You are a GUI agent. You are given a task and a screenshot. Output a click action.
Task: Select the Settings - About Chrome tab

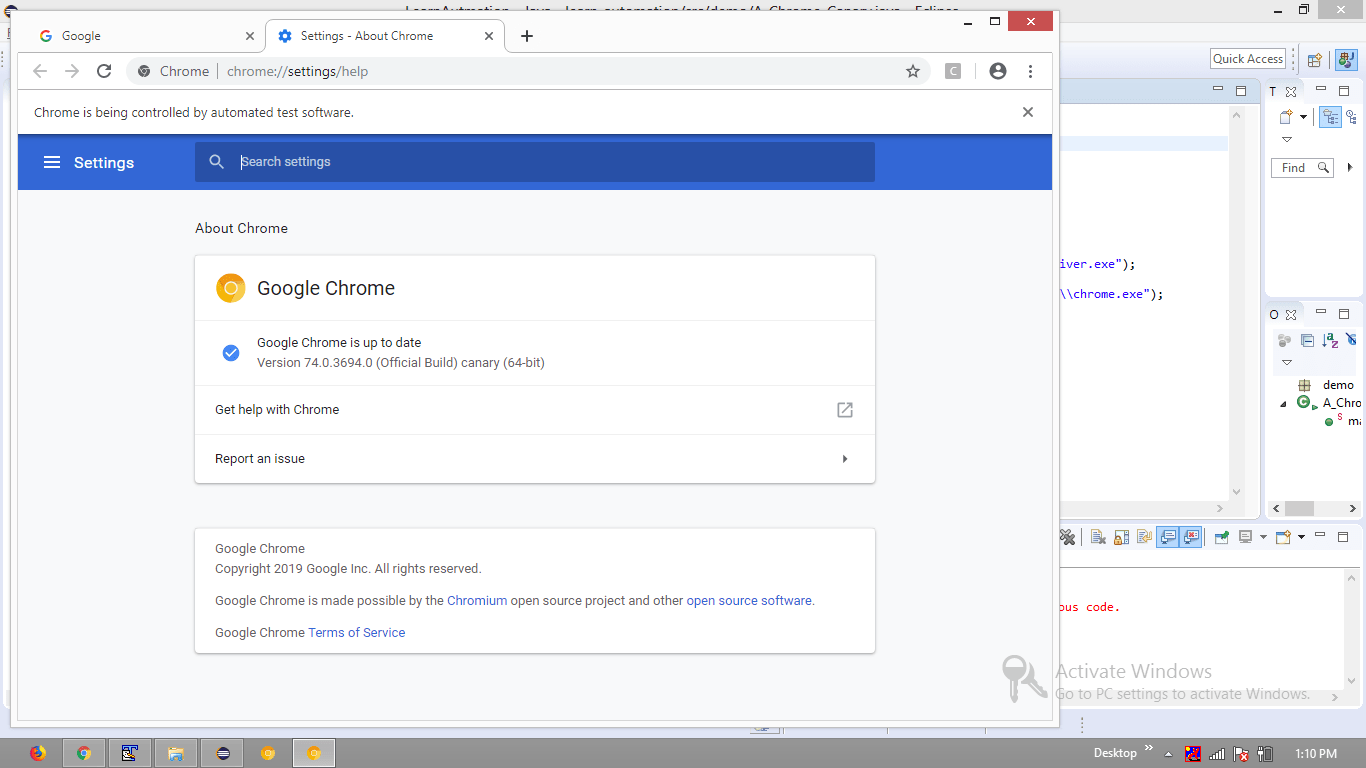coord(385,36)
